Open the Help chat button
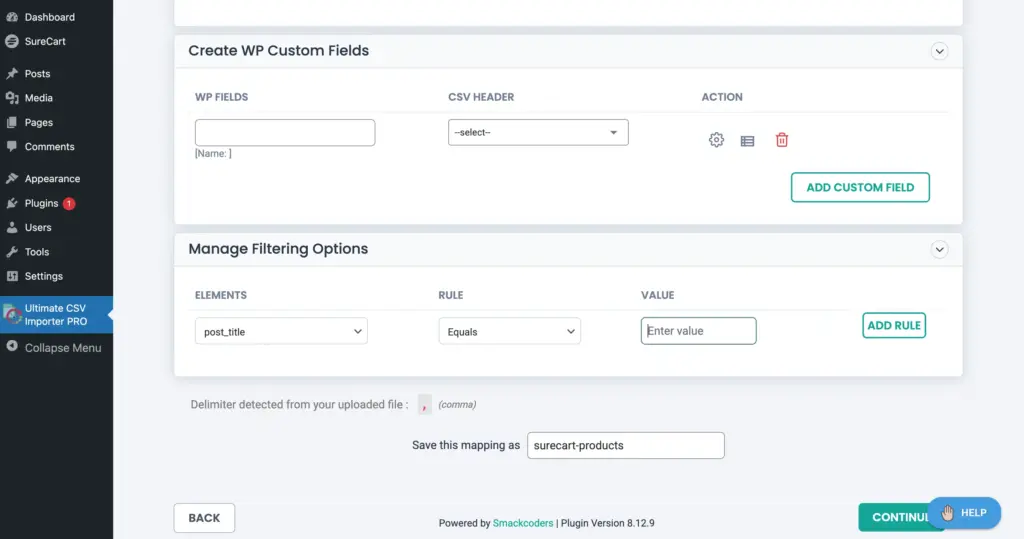 965,514
